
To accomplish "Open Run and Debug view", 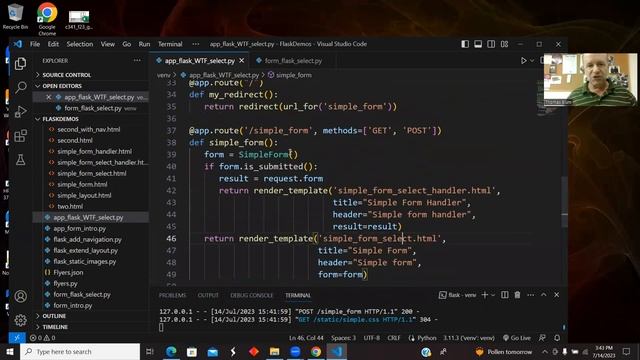I will pos(20,111).
